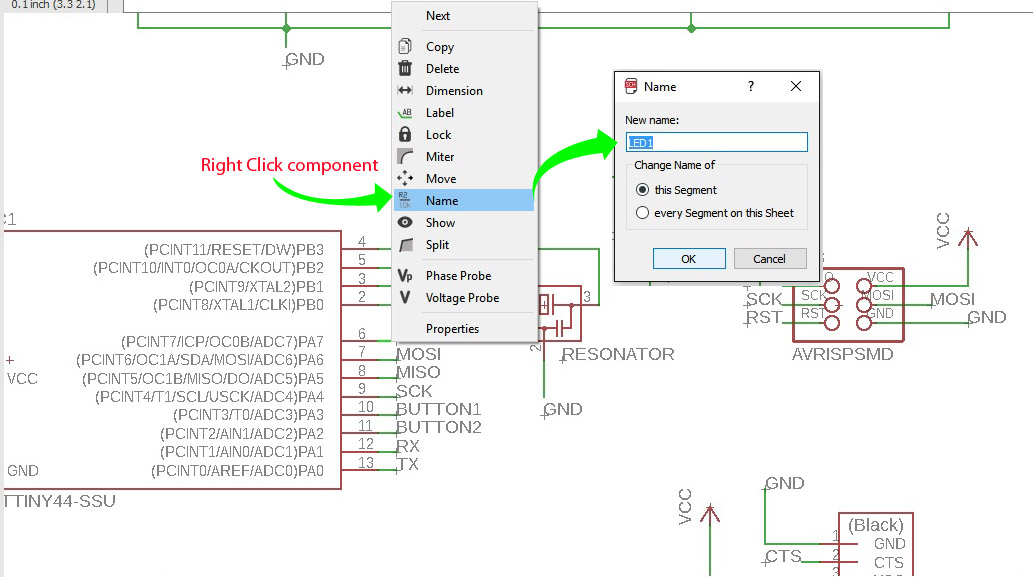Click the BUTTON2 net label
The image size is (1033, 577).
(439, 427)
